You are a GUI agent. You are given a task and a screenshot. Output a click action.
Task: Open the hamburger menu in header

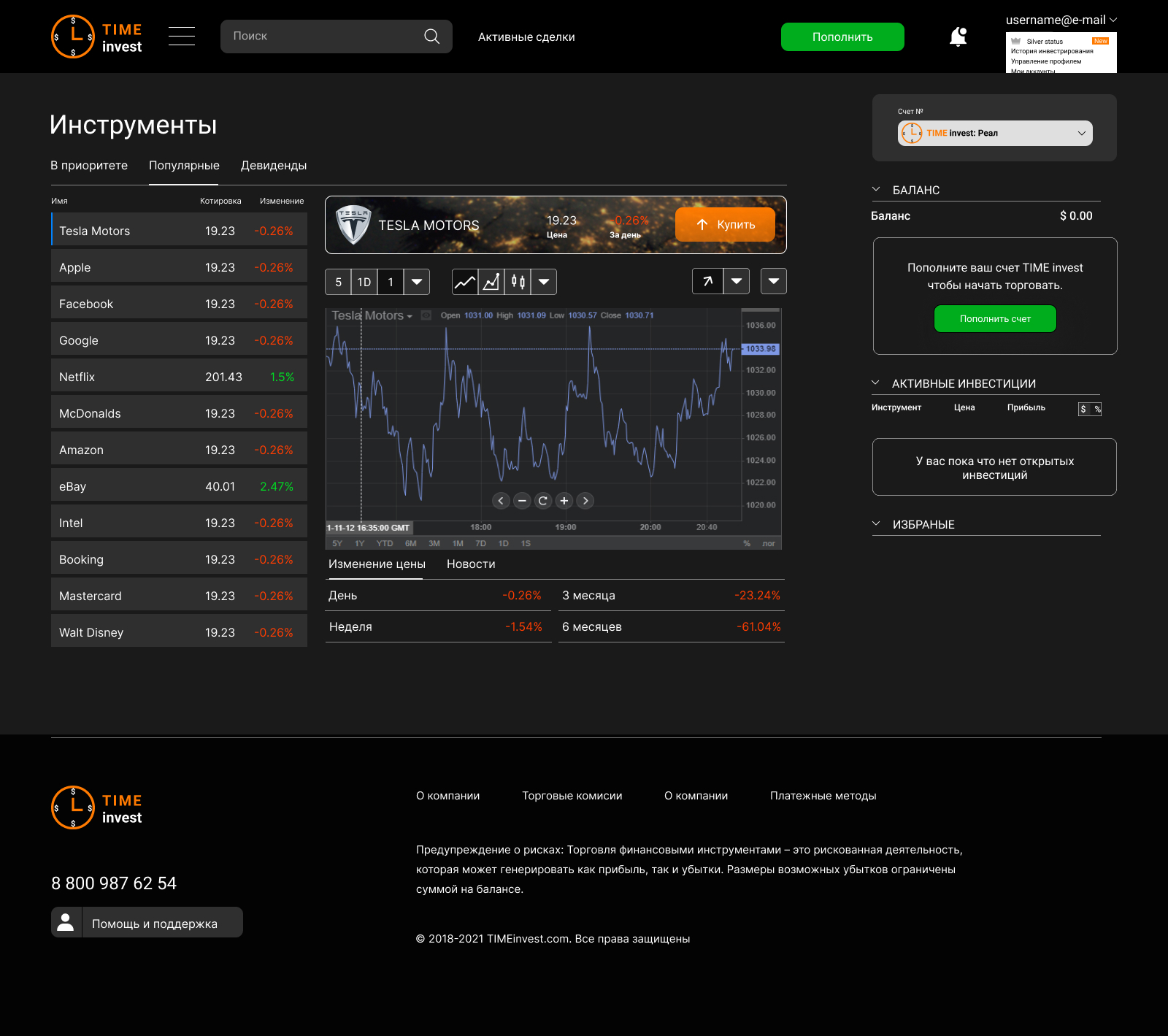tap(182, 36)
